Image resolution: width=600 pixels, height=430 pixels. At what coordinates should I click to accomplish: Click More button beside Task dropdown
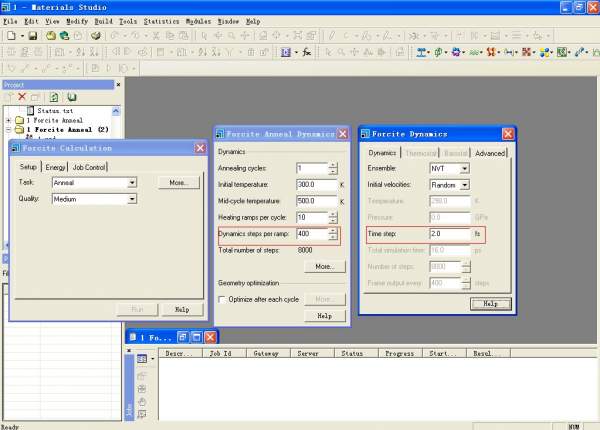coord(178,183)
